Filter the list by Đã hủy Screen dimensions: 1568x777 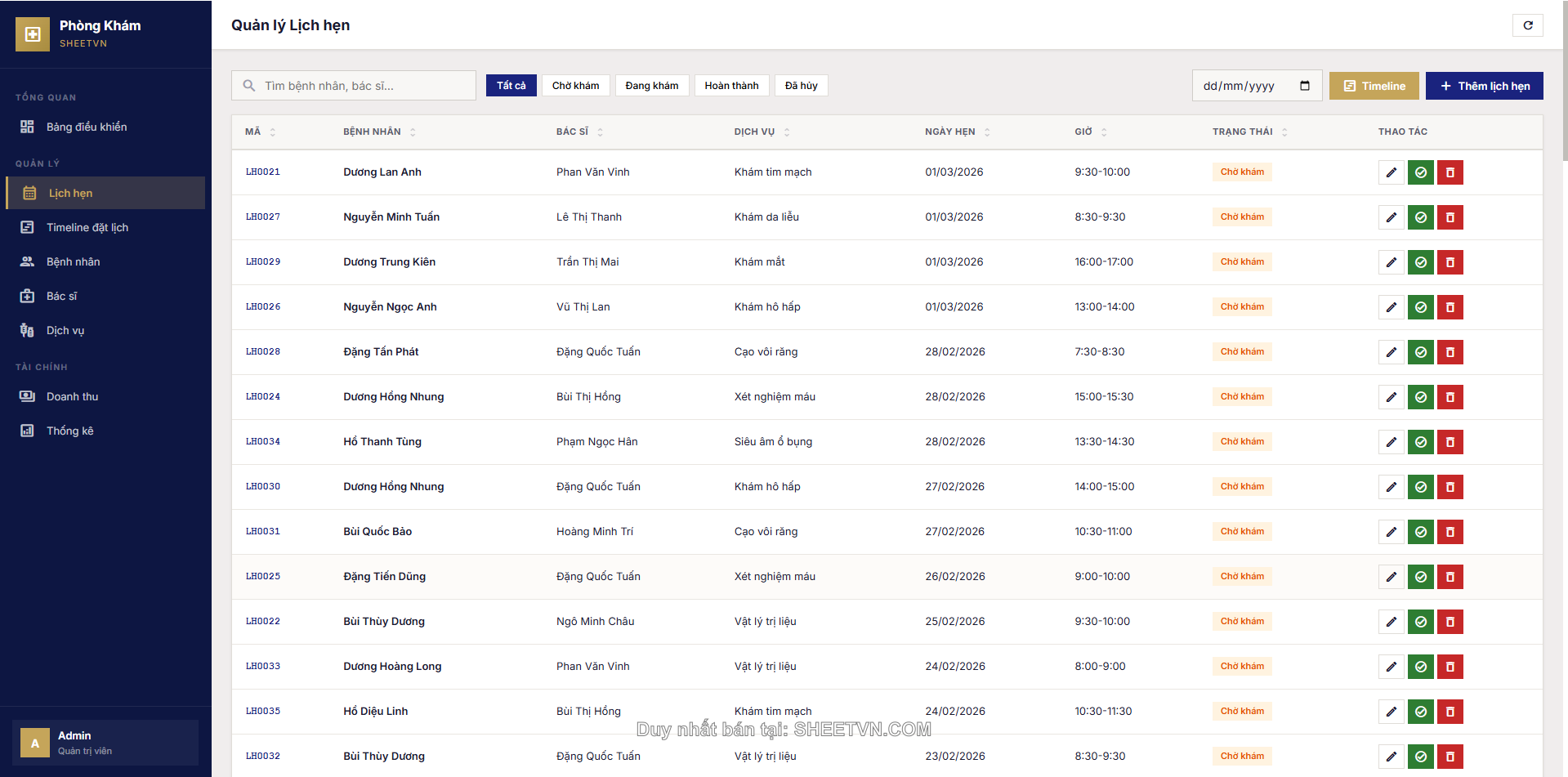tap(801, 86)
